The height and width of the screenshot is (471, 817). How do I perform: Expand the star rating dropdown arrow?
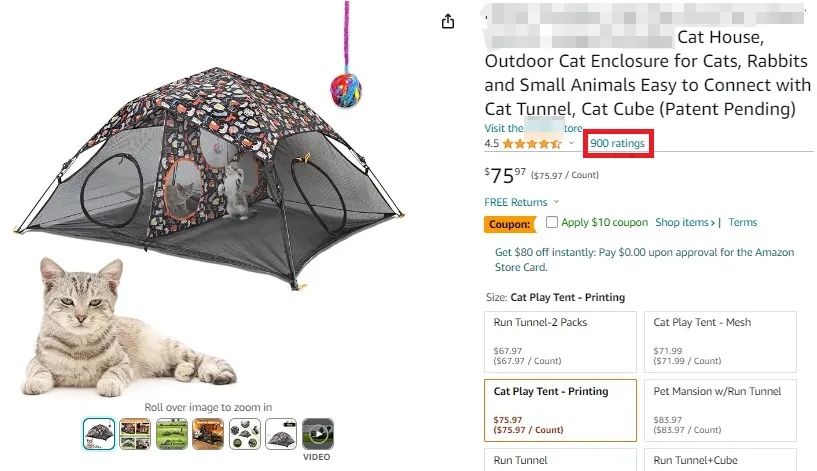tap(572, 143)
